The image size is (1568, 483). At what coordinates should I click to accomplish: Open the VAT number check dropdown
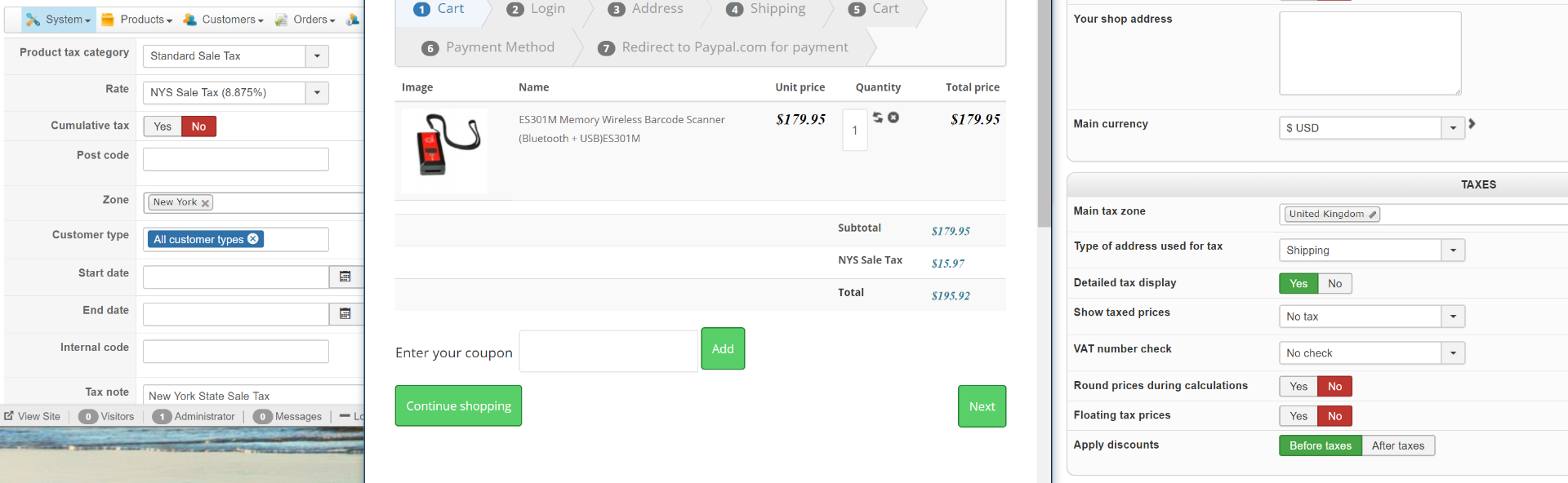(x=1453, y=353)
